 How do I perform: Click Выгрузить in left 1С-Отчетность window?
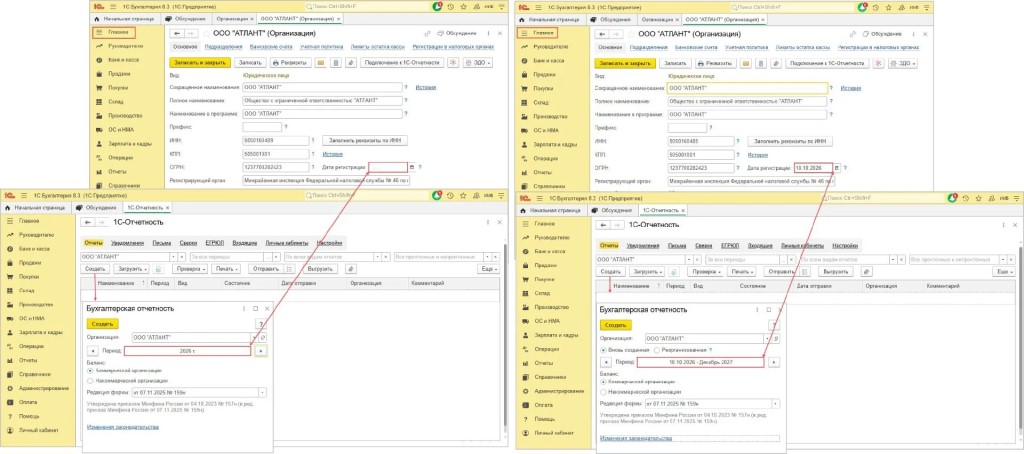click(320, 268)
